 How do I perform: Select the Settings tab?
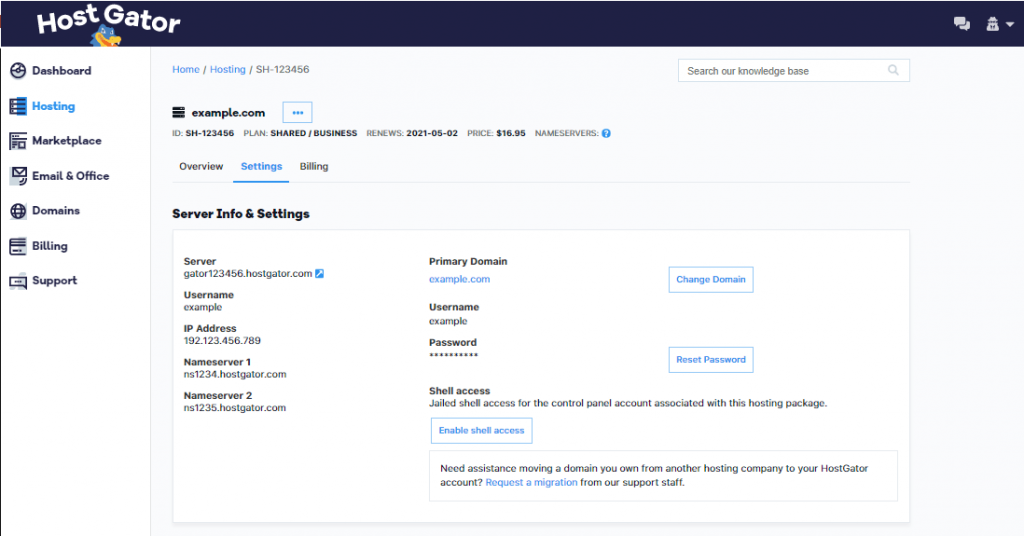pyautogui.click(x=261, y=166)
